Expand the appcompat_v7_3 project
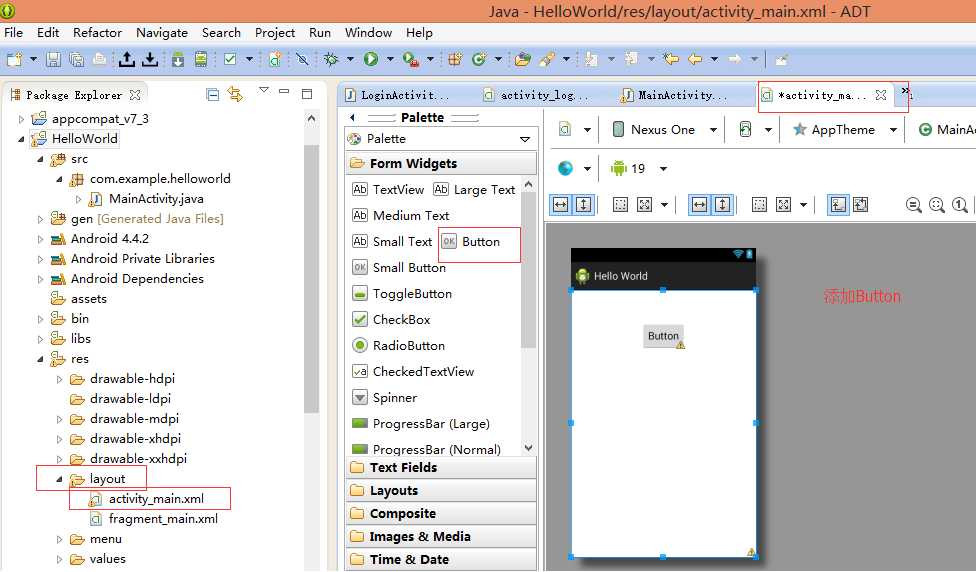 [x=21, y=119]
